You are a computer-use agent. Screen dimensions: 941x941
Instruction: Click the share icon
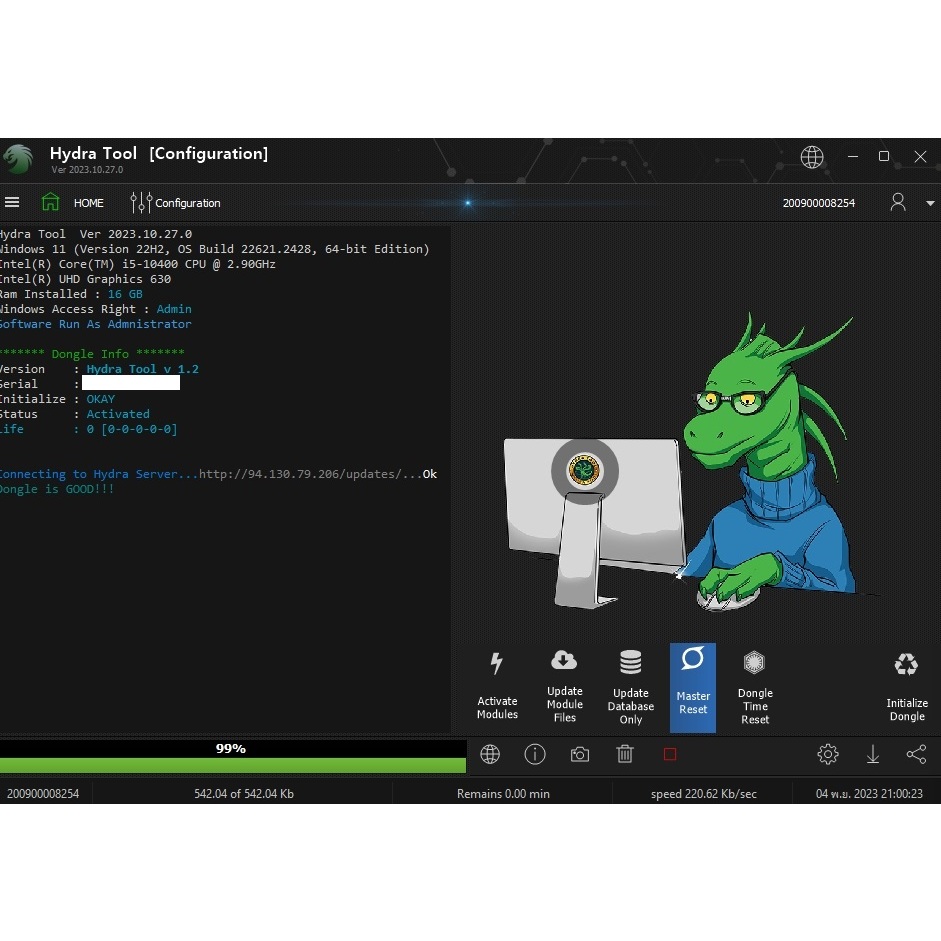pos(916,755)
